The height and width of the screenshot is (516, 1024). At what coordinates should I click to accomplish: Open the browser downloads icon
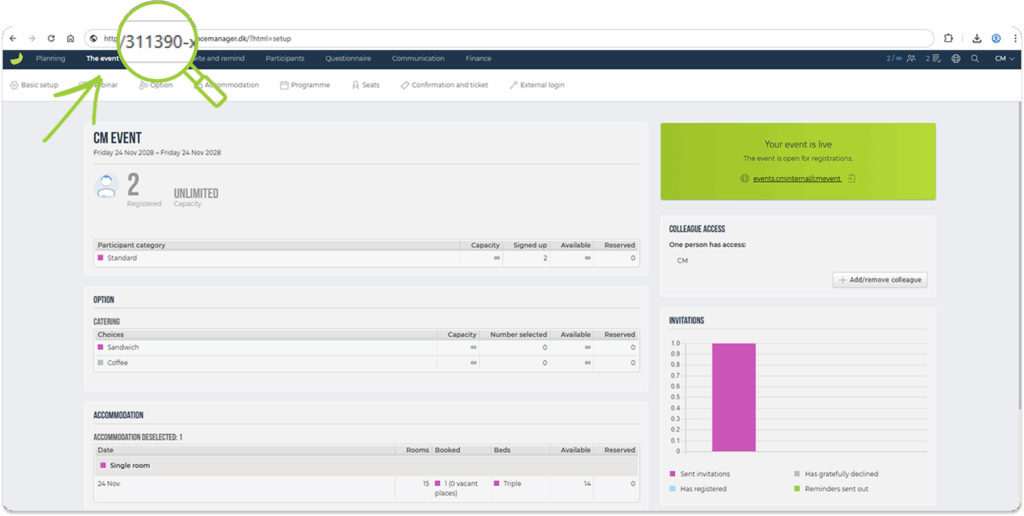click(x=976, y=38)
